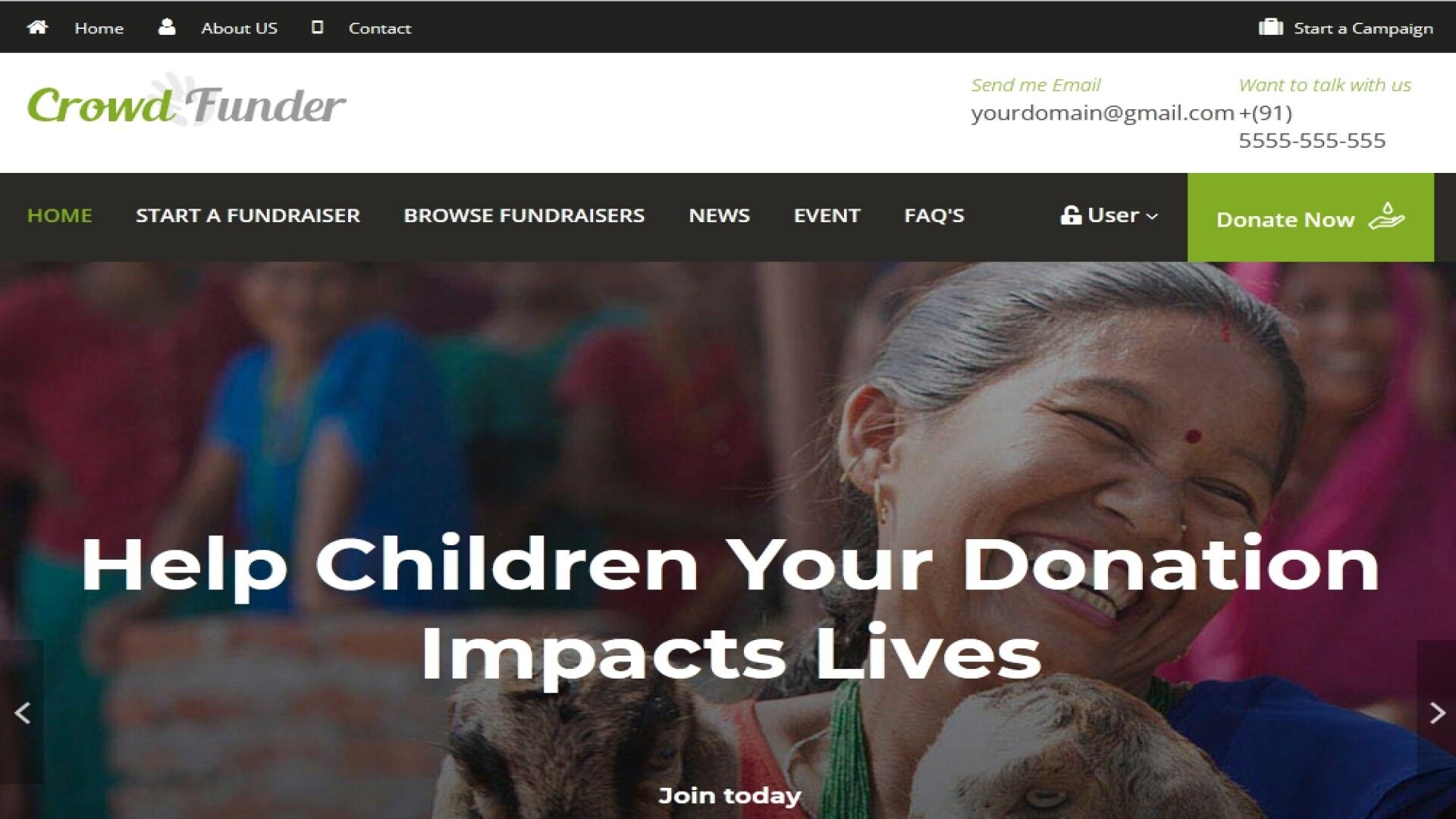Click the briefcase icon near Start a Campaign
The image size is (1456, 819).
(x=1271, y=27)
